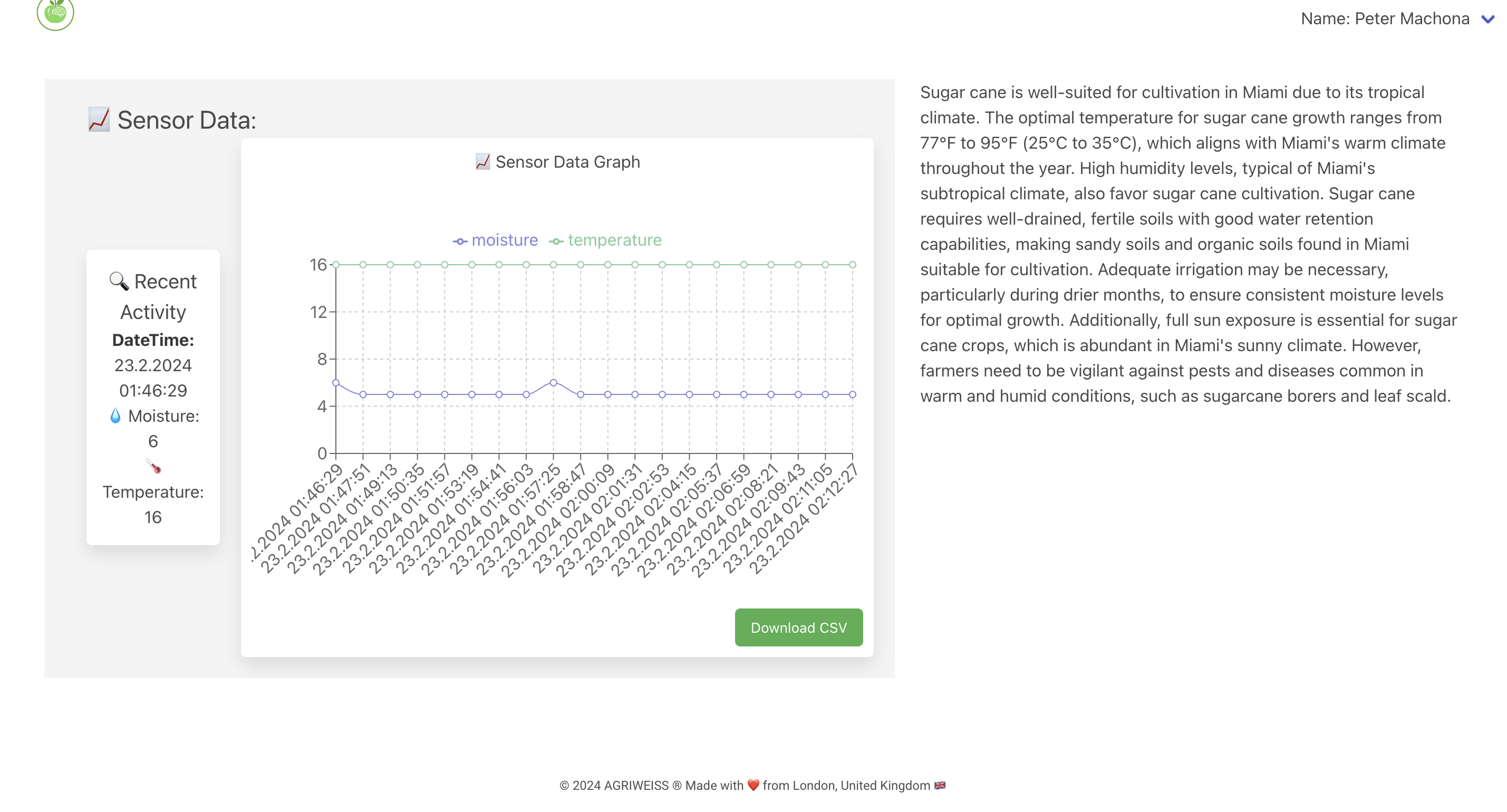The width and height of the screenshot is (1507, 812).
Task: Click the red heart icon in footer
Action: 753,785
